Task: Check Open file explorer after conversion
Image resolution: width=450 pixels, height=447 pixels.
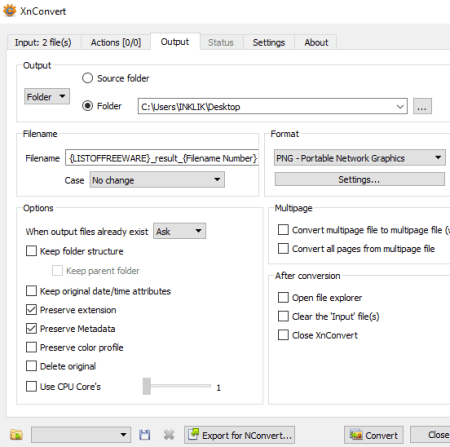Action: (x=283, y=297)
